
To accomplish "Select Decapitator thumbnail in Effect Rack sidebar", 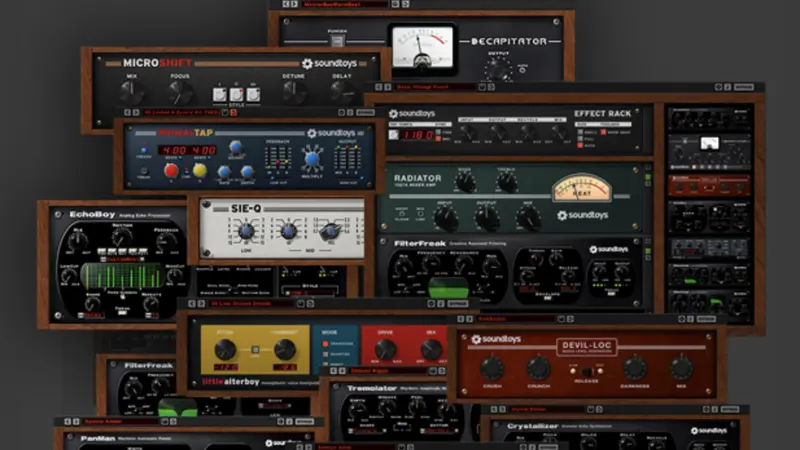I will click(x=709, y=152).
